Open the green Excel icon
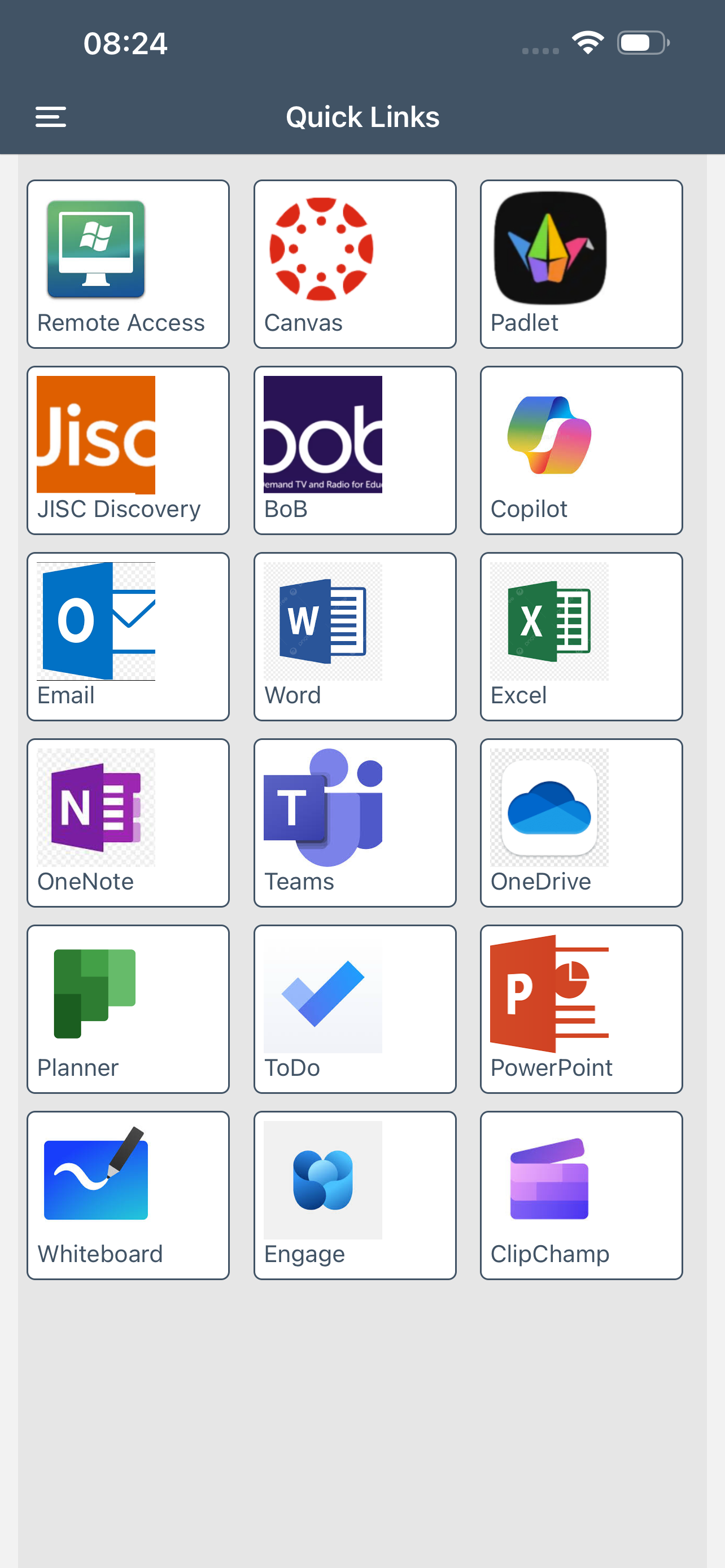The height and width of the screenshot is (1568, 725). tap(549, 621)
